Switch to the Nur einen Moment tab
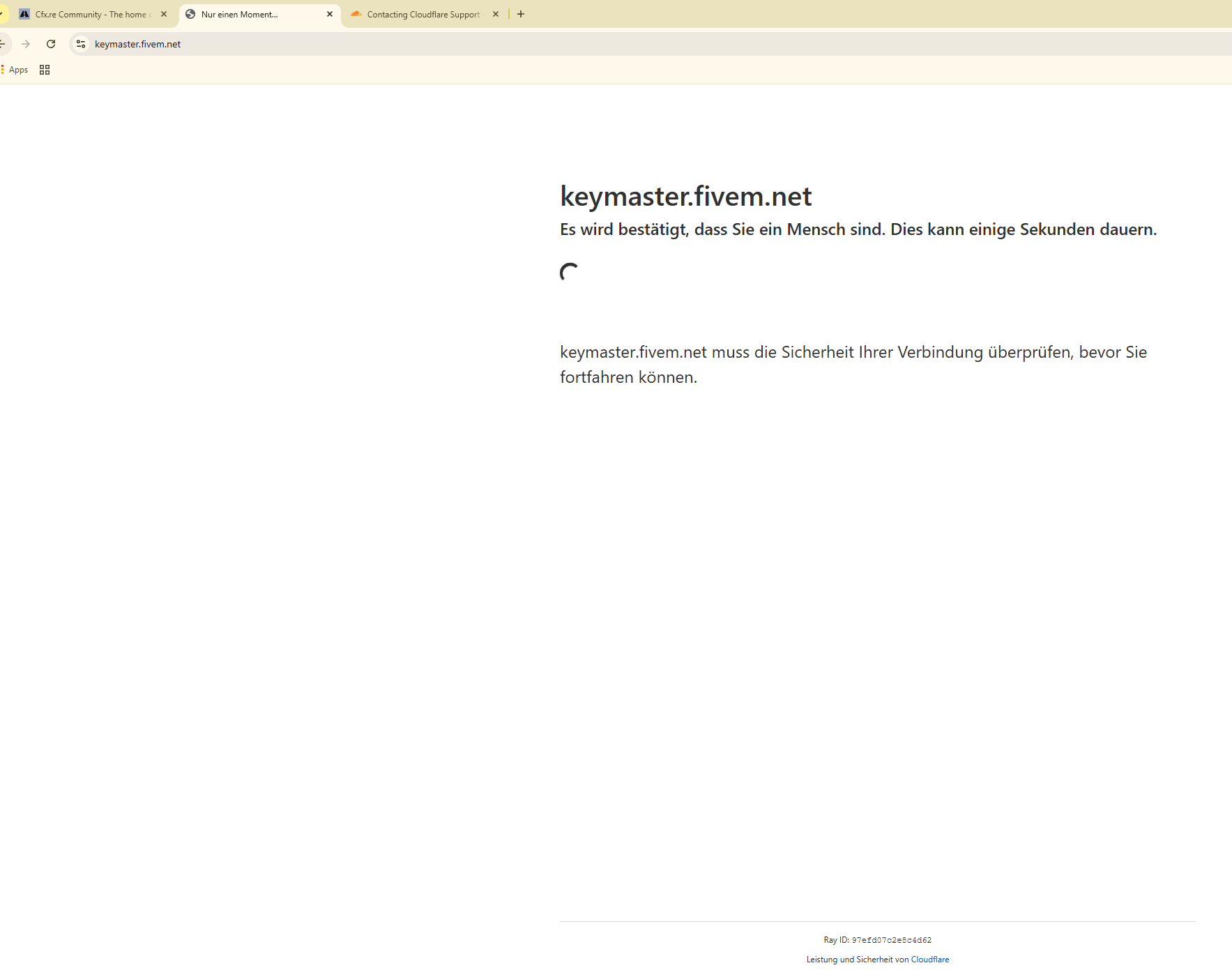The height and width of the screenshot is (970, 1232). coord(259,15)
